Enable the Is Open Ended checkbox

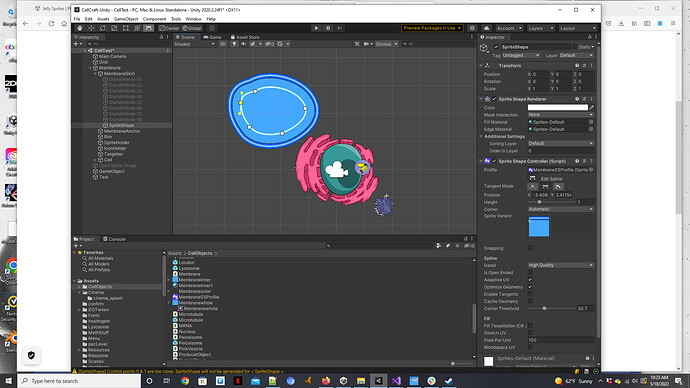coord(530,272)
